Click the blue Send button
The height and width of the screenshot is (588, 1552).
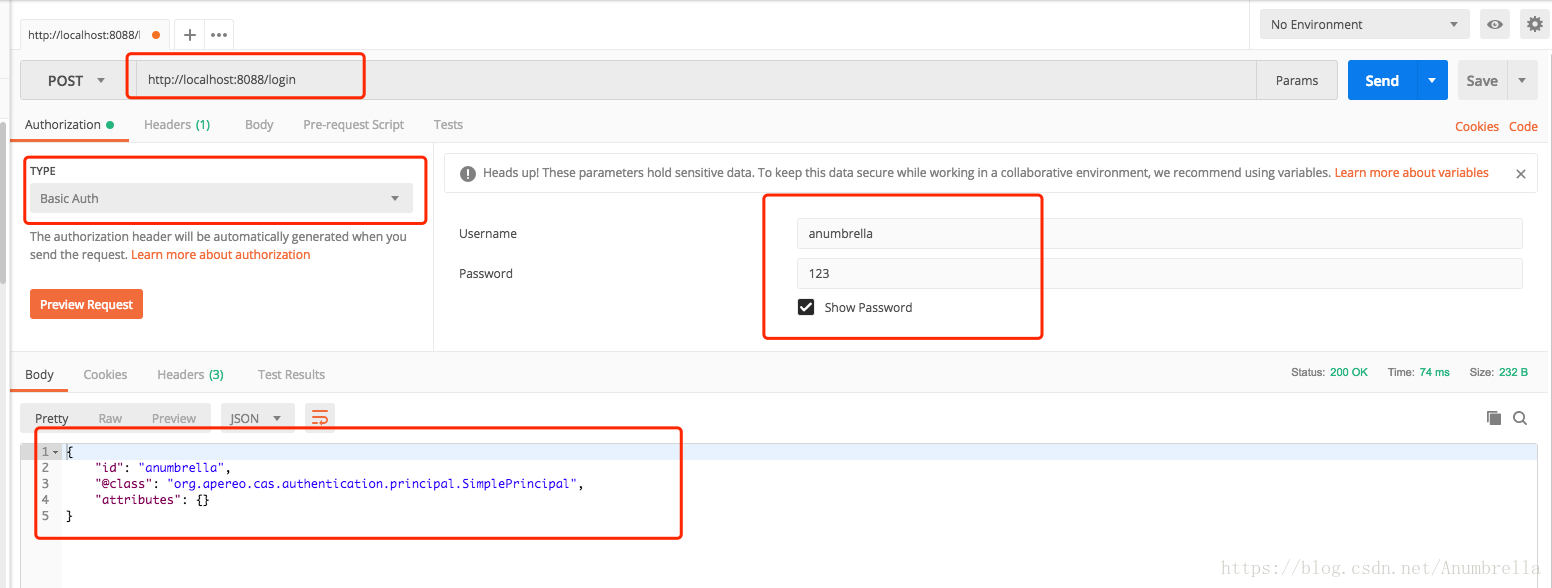1382,81
